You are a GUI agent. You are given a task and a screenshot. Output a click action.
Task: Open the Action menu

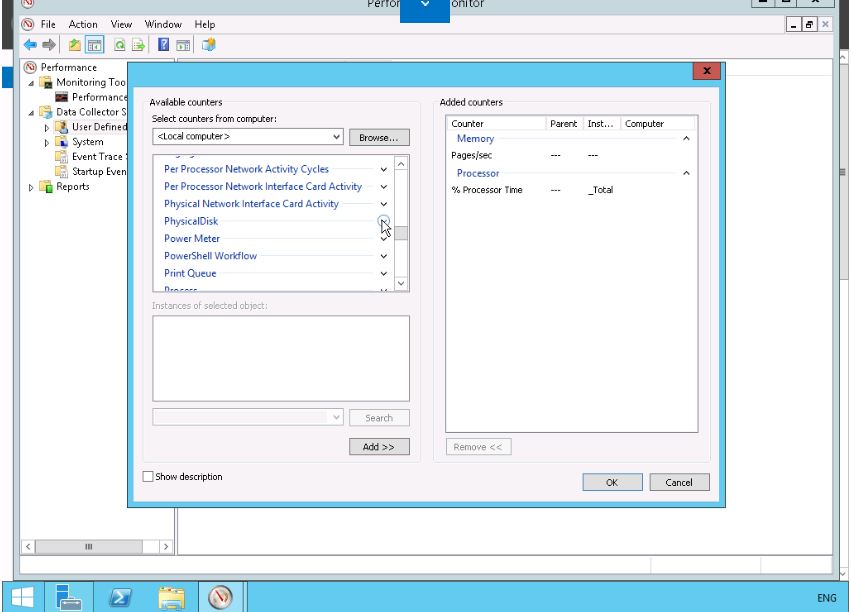click(83, 24)
